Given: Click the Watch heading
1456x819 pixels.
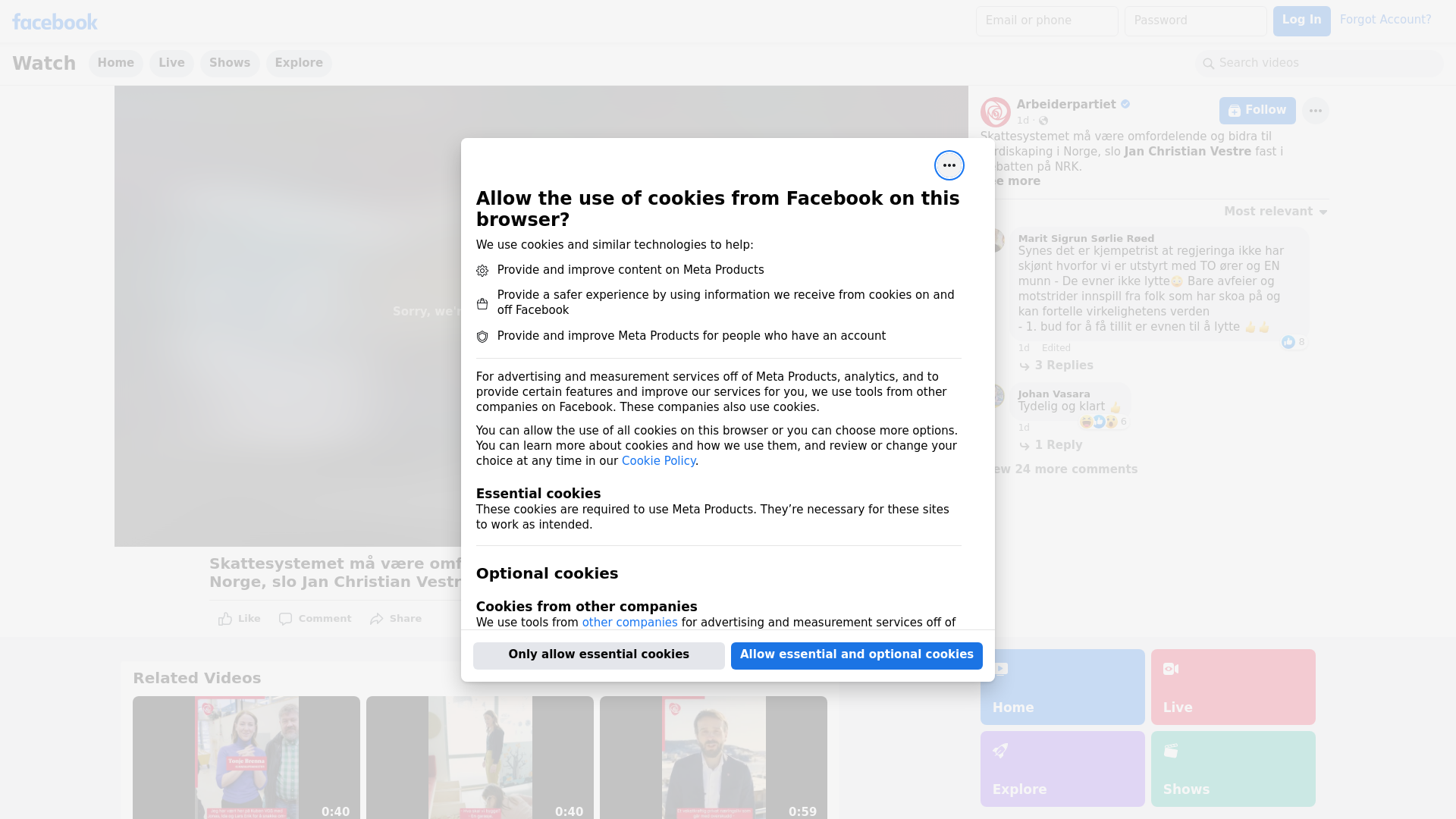Looking at the screenshot, I should click(44, 63).
